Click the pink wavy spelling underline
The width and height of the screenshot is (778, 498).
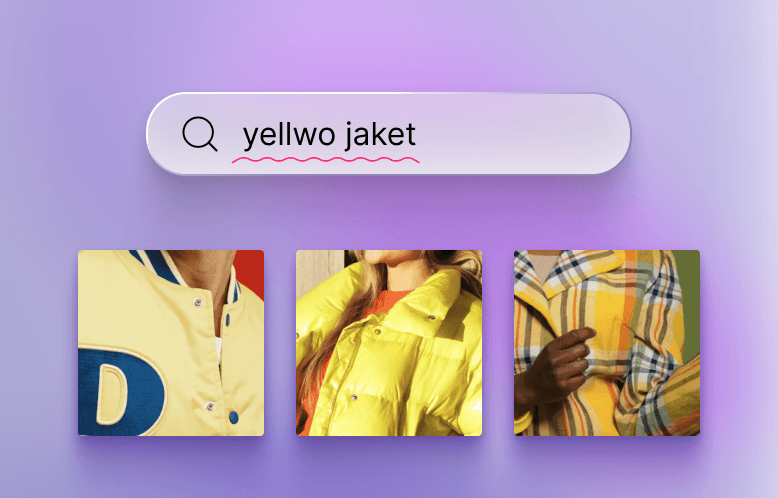coord(325,160)
